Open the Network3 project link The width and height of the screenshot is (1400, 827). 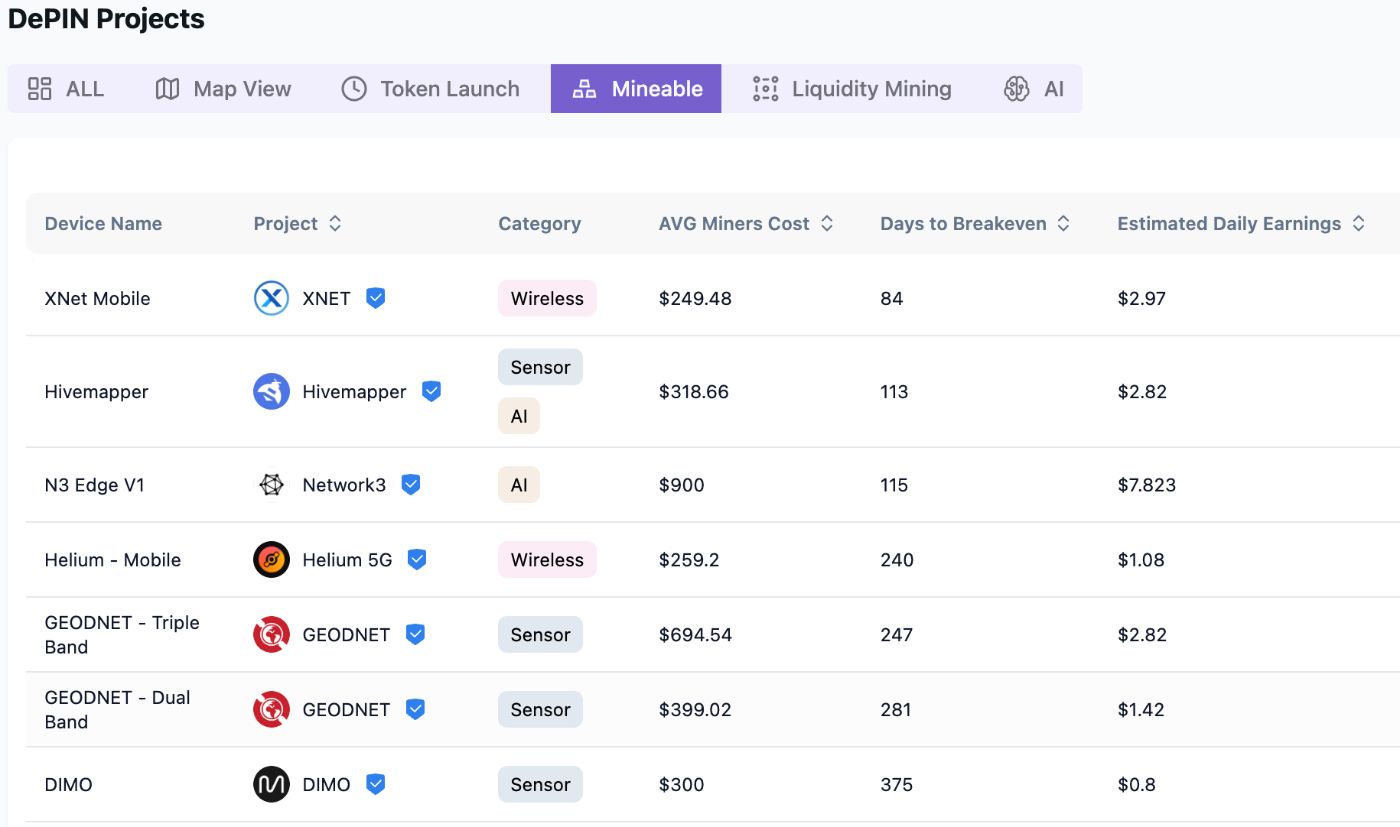click(x=344, y=485)
